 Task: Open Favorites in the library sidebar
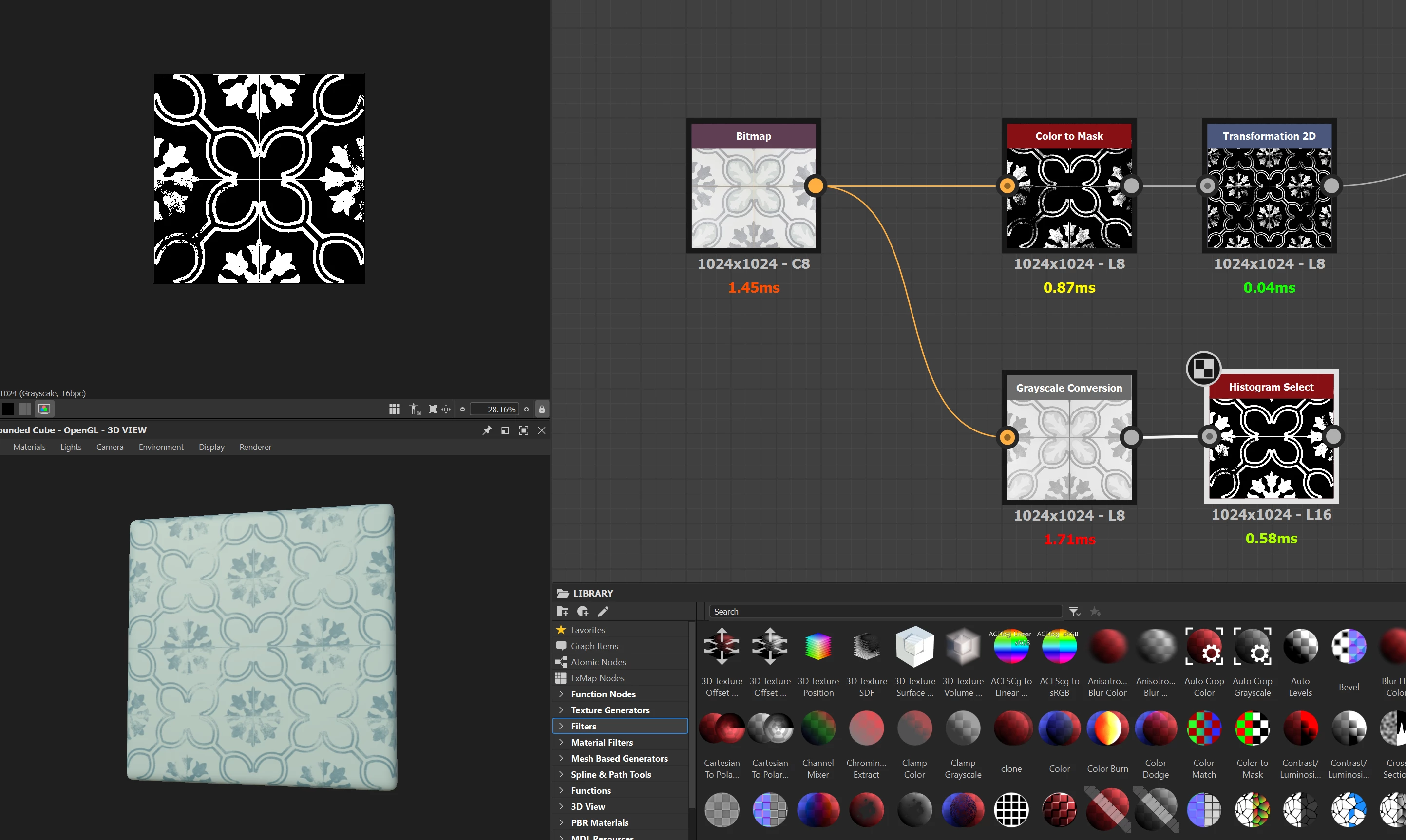click(588, 630)
